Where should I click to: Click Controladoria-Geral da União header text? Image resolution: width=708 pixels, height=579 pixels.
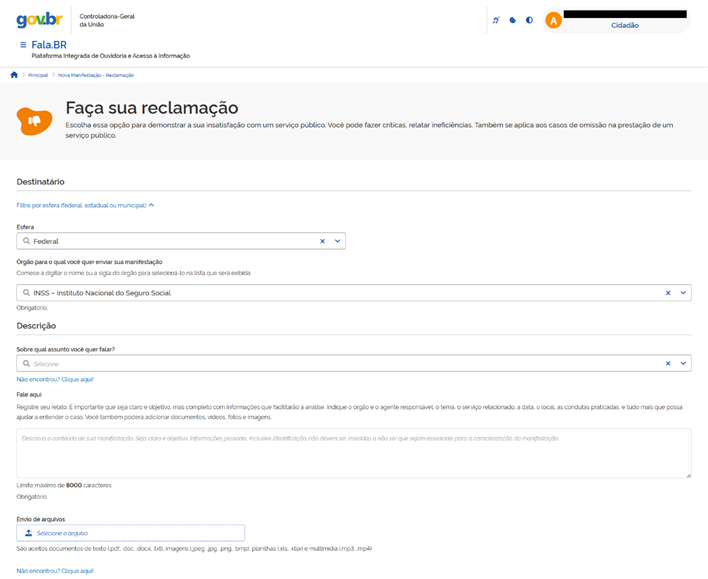click(107, 20)
